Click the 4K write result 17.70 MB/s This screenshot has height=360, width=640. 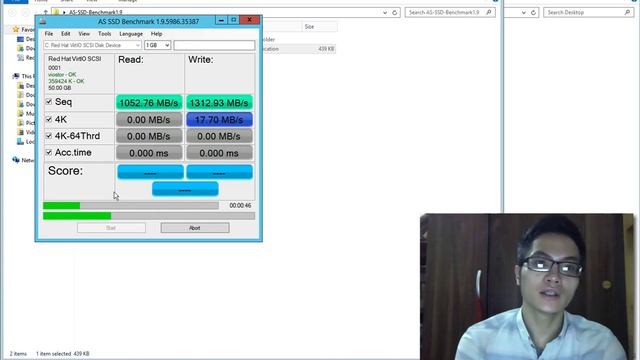click(x=219, y=120)
